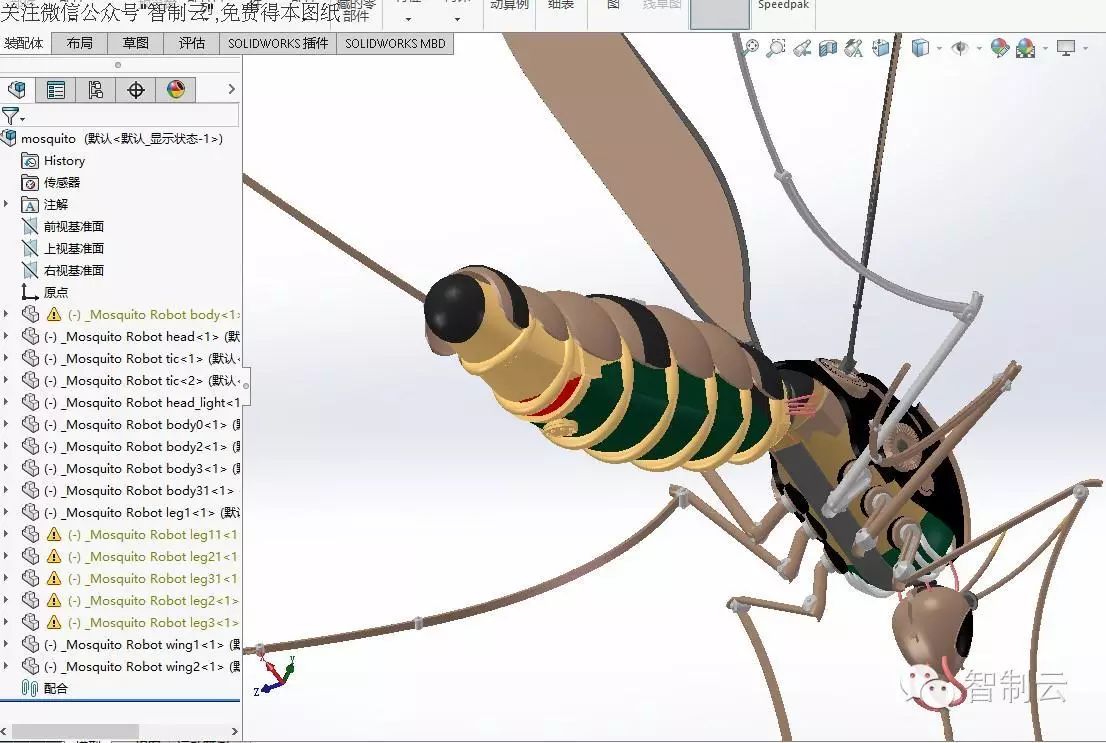Open the View Orientation selector
Viewport: 1106px width, 743px height.
pos(881,47)
